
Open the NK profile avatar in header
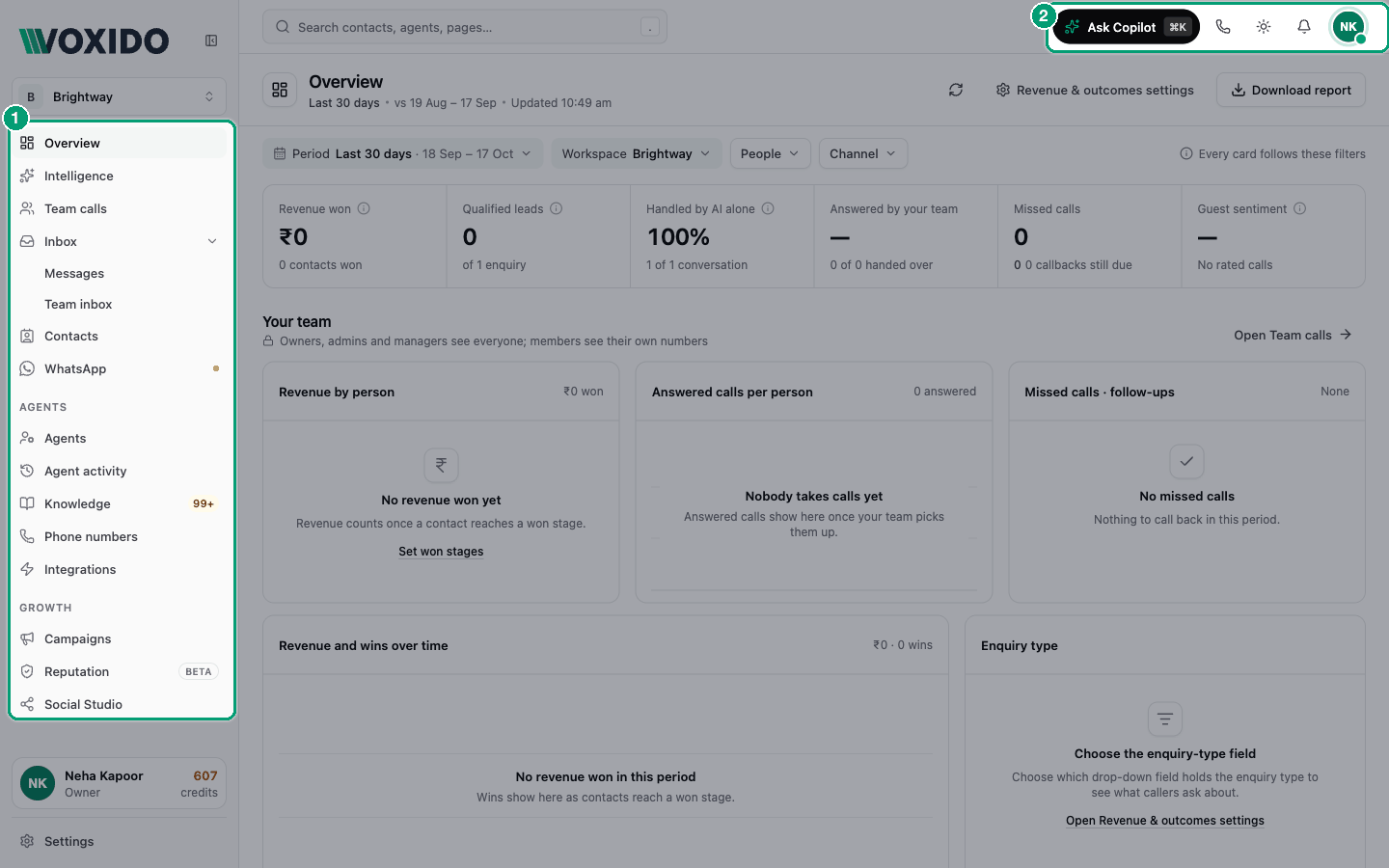[1348, 27]
